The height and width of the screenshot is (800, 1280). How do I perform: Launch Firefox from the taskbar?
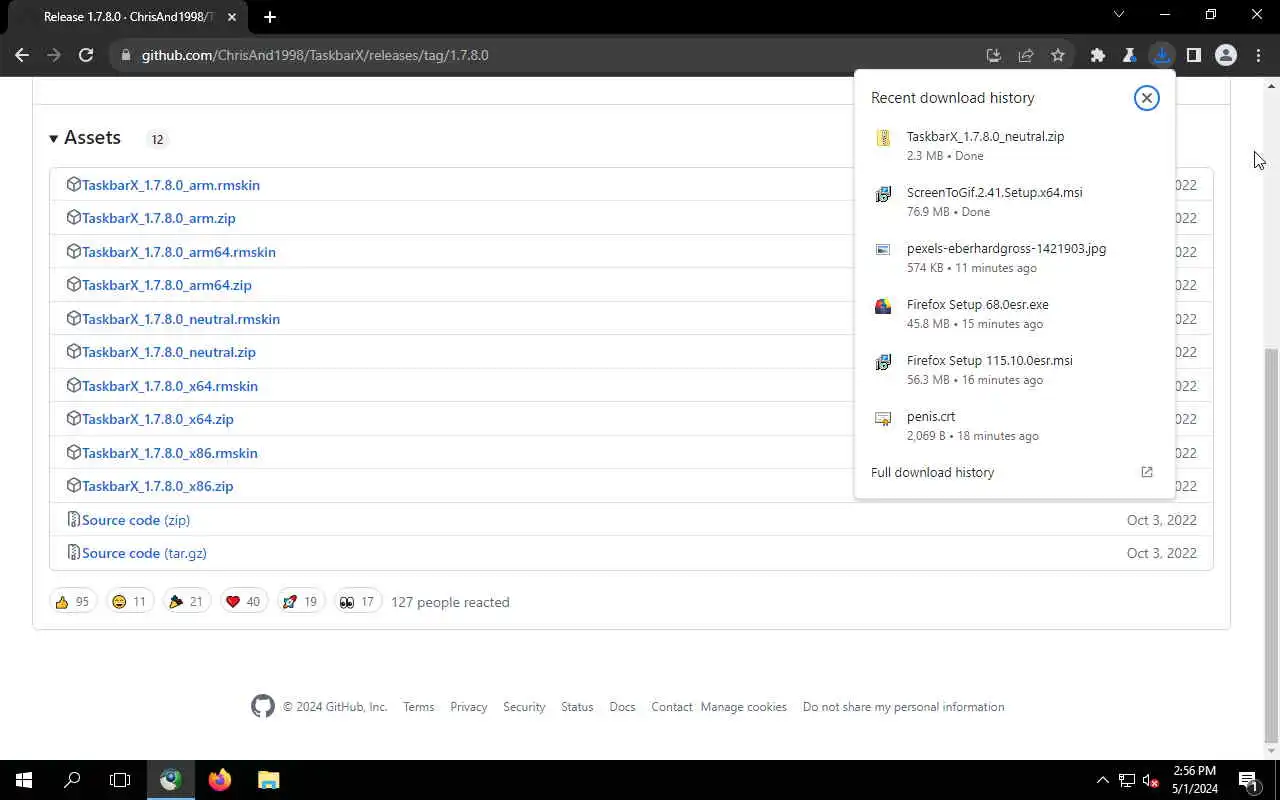(x=220, y=780)
